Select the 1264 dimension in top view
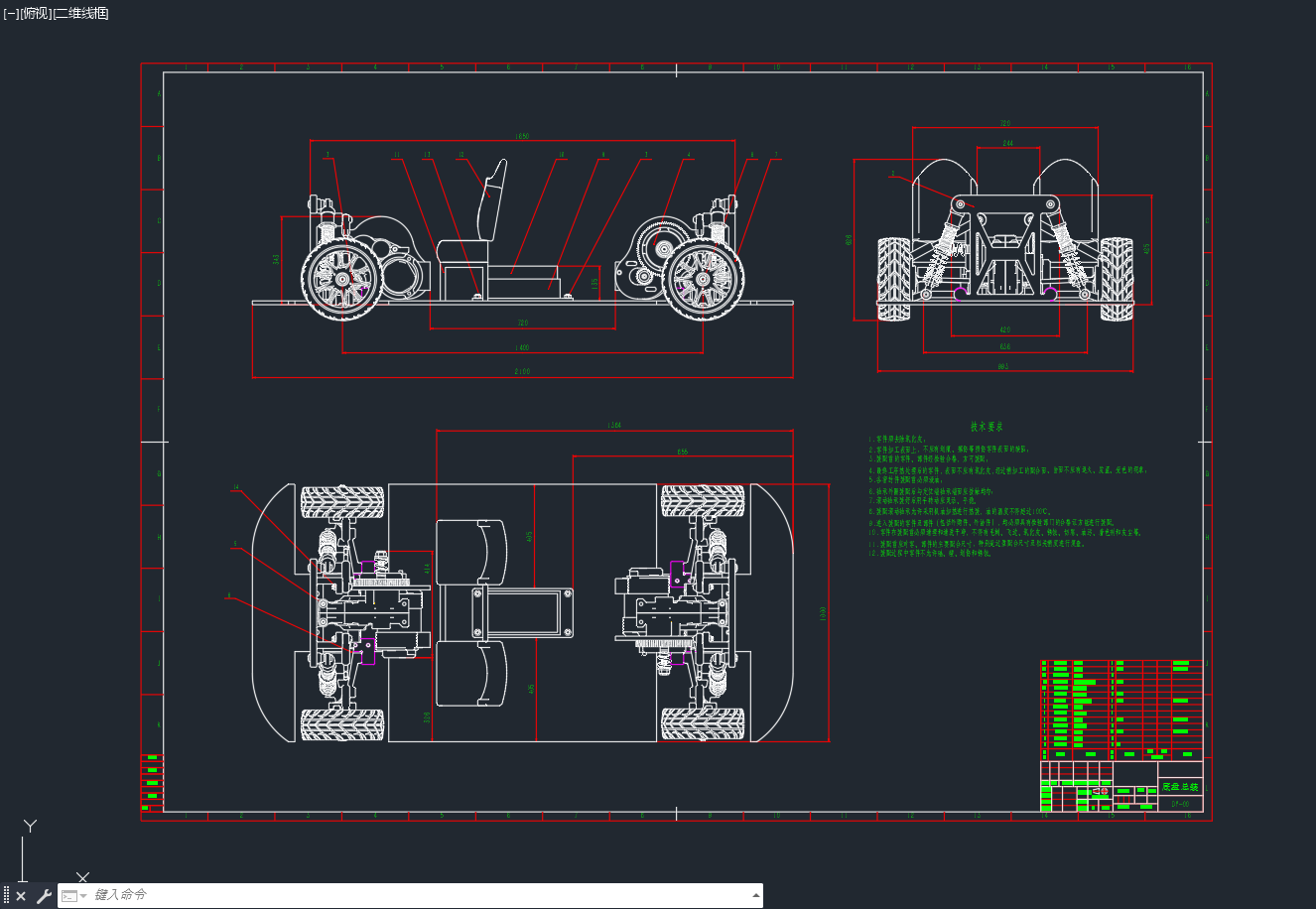1316x909 pixels. coord(614,426)
